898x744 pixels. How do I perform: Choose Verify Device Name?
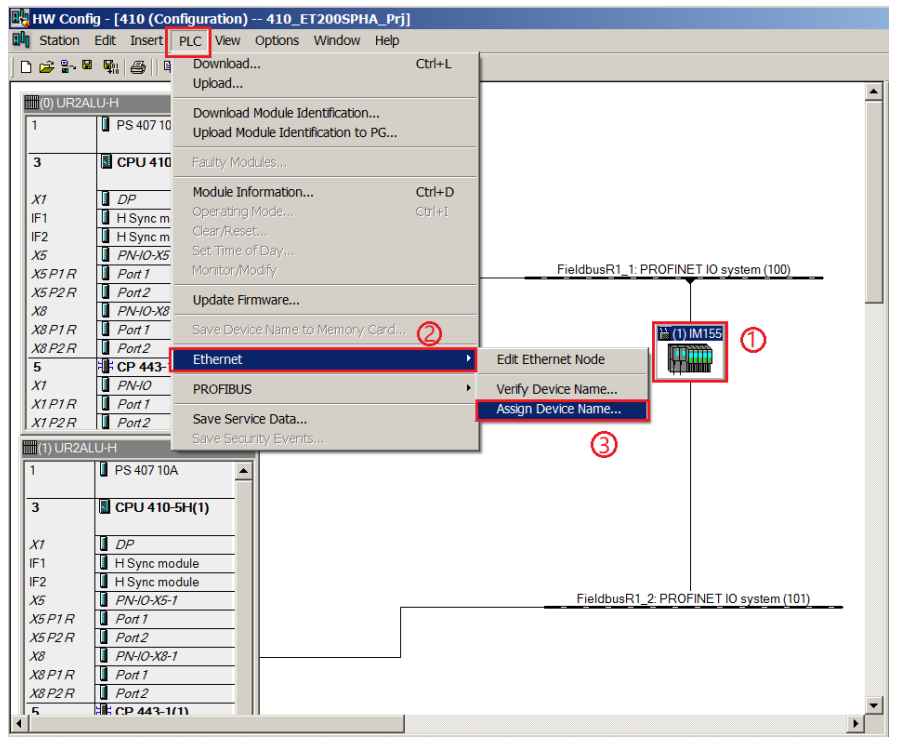(x=557, y=389)
